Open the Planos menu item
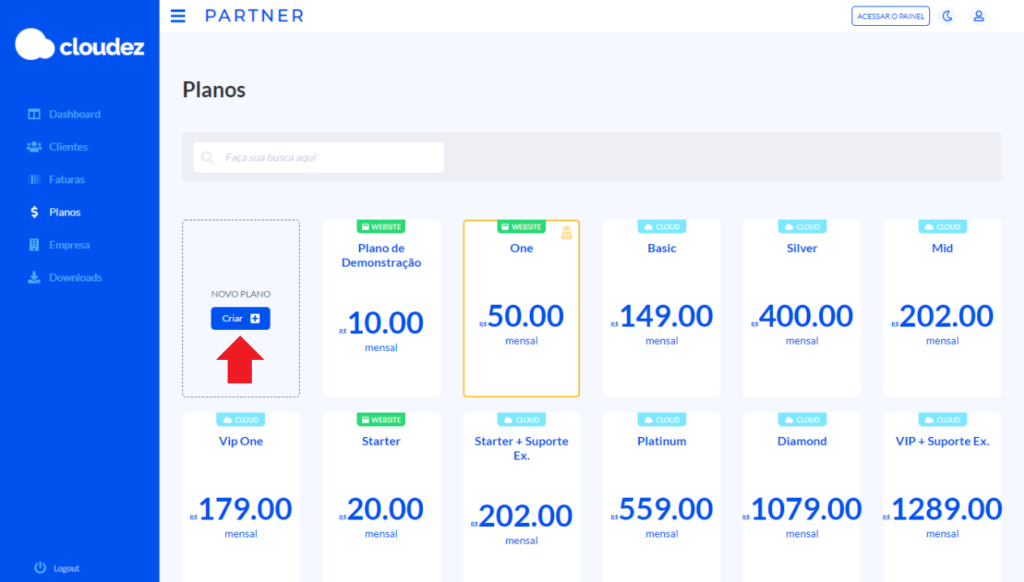This screenshot has height=582, width=1024. pyautogui.click(x=65, y=212)
